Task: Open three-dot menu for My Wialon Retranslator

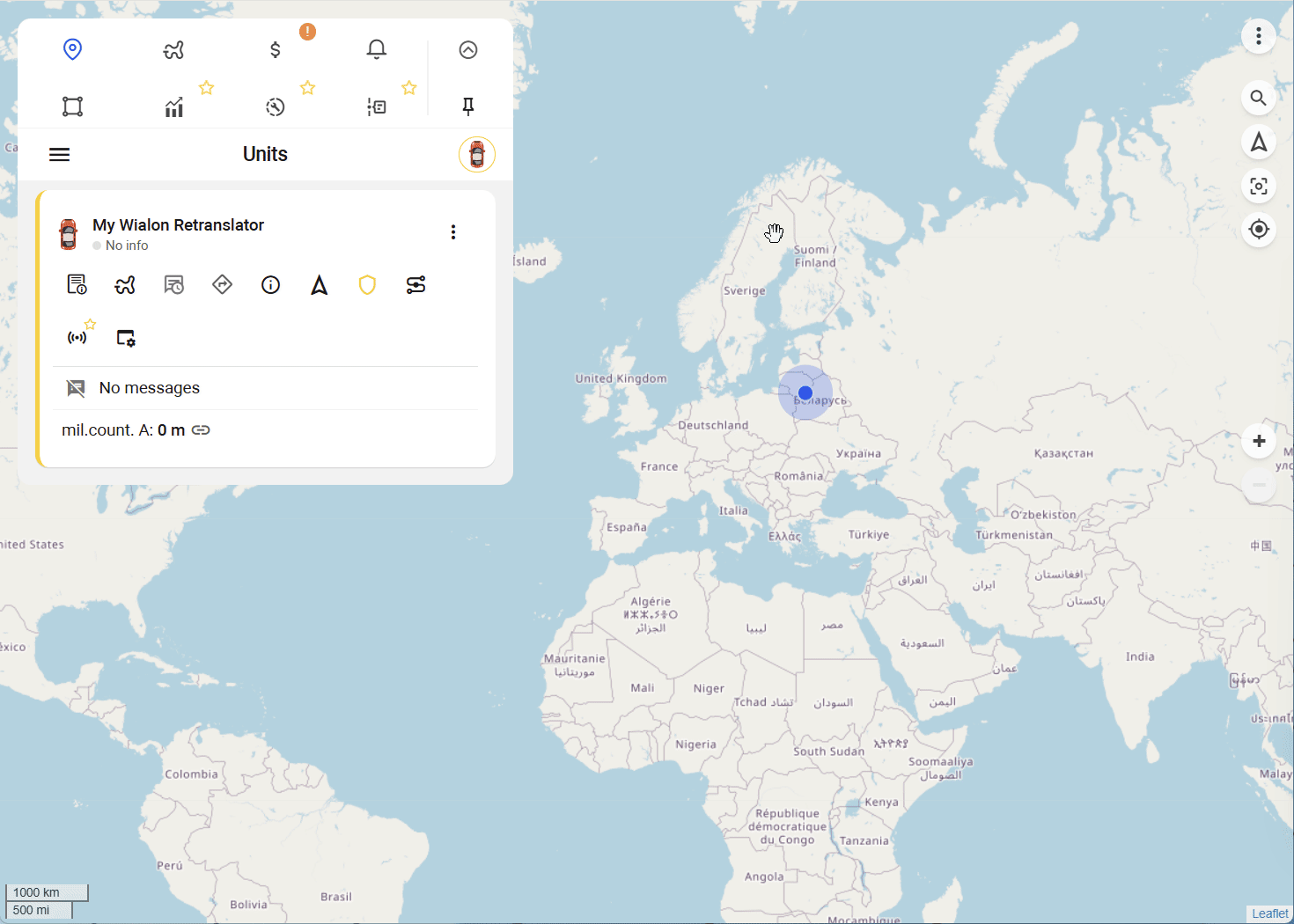Action: 453,232
